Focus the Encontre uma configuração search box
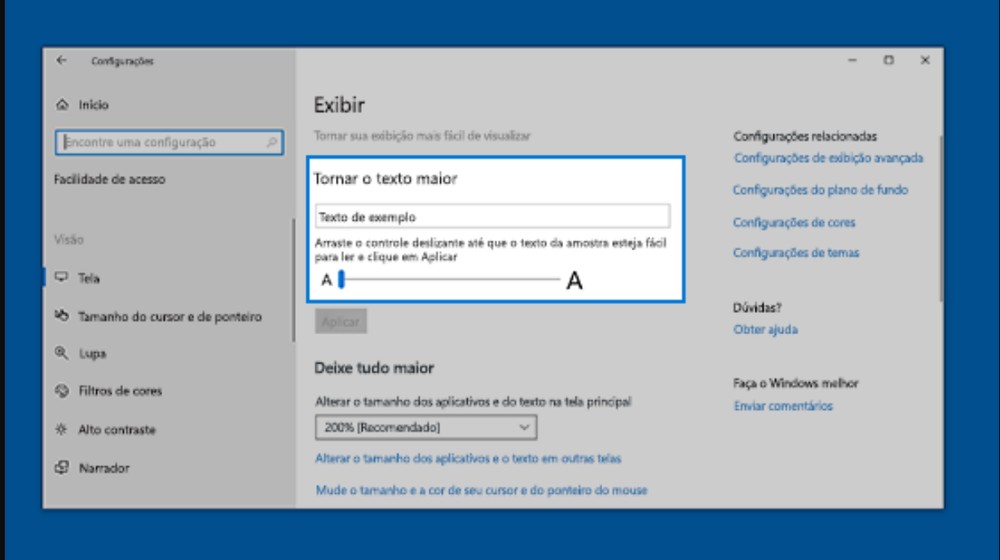The width and height of the screenshot is (1000, 560). point(169,142)
